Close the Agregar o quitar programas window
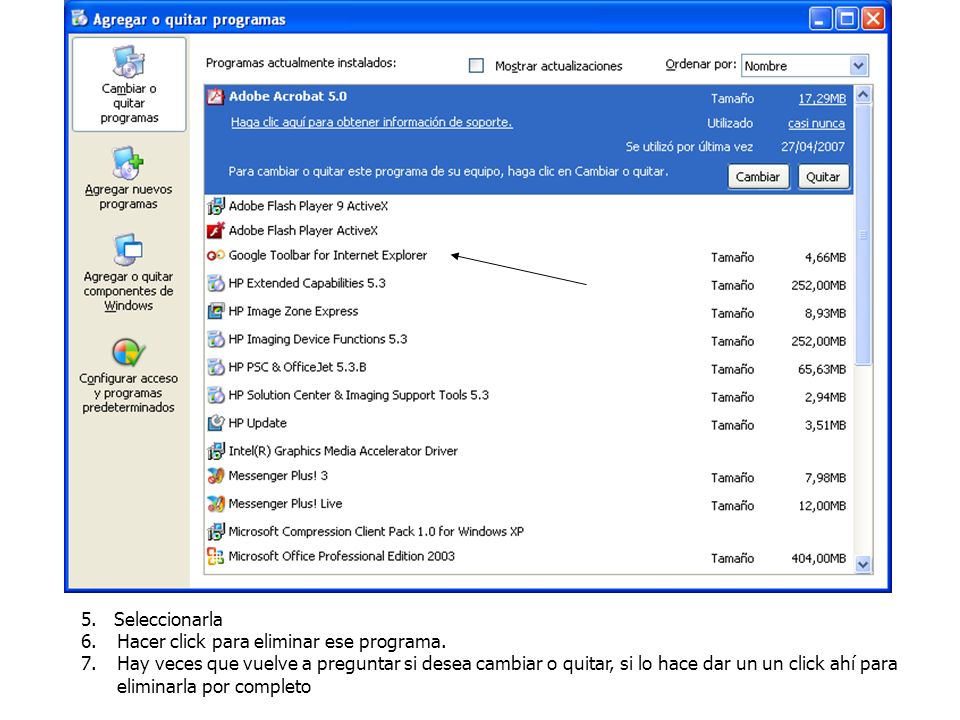This screenshot has height=720, width=960. [x=874, y=18]
